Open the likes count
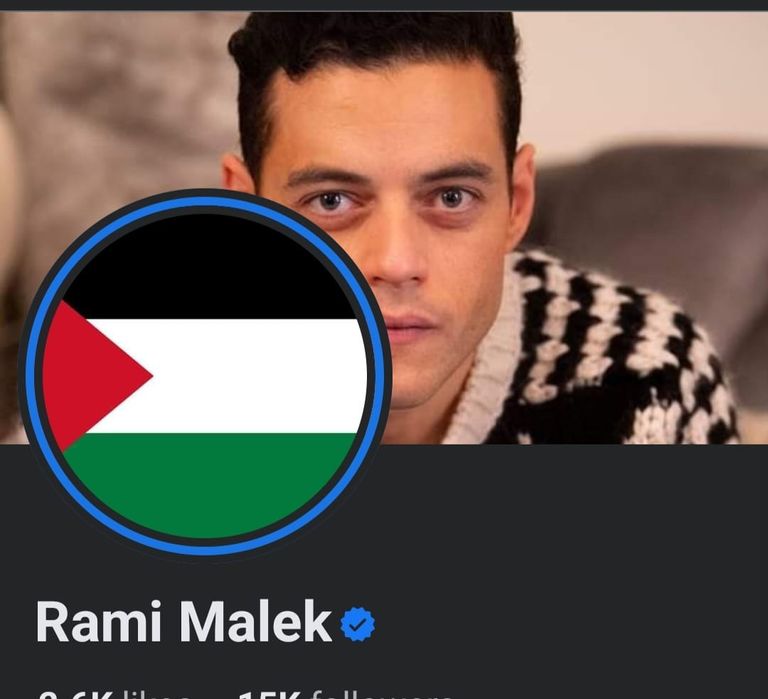Viewport: 768px width, 699px height. point(114,694)
